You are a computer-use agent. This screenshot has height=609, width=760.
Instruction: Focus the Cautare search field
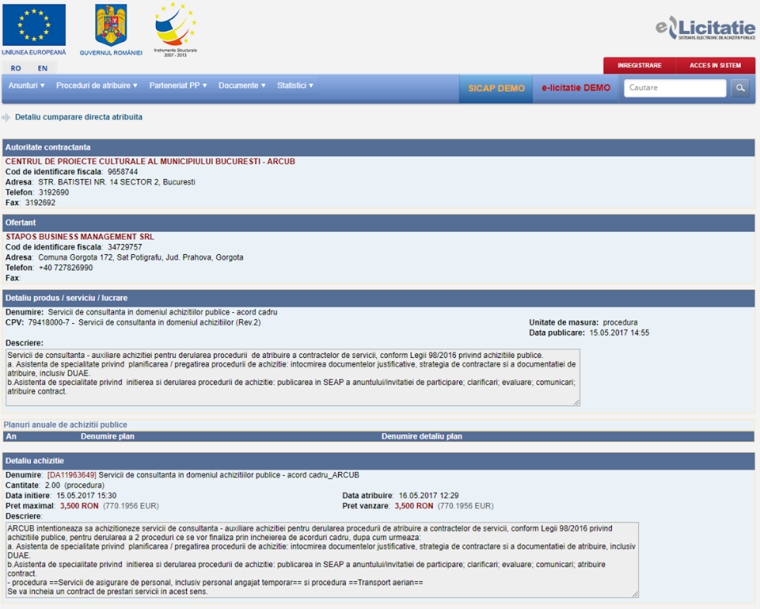point(675,88)
